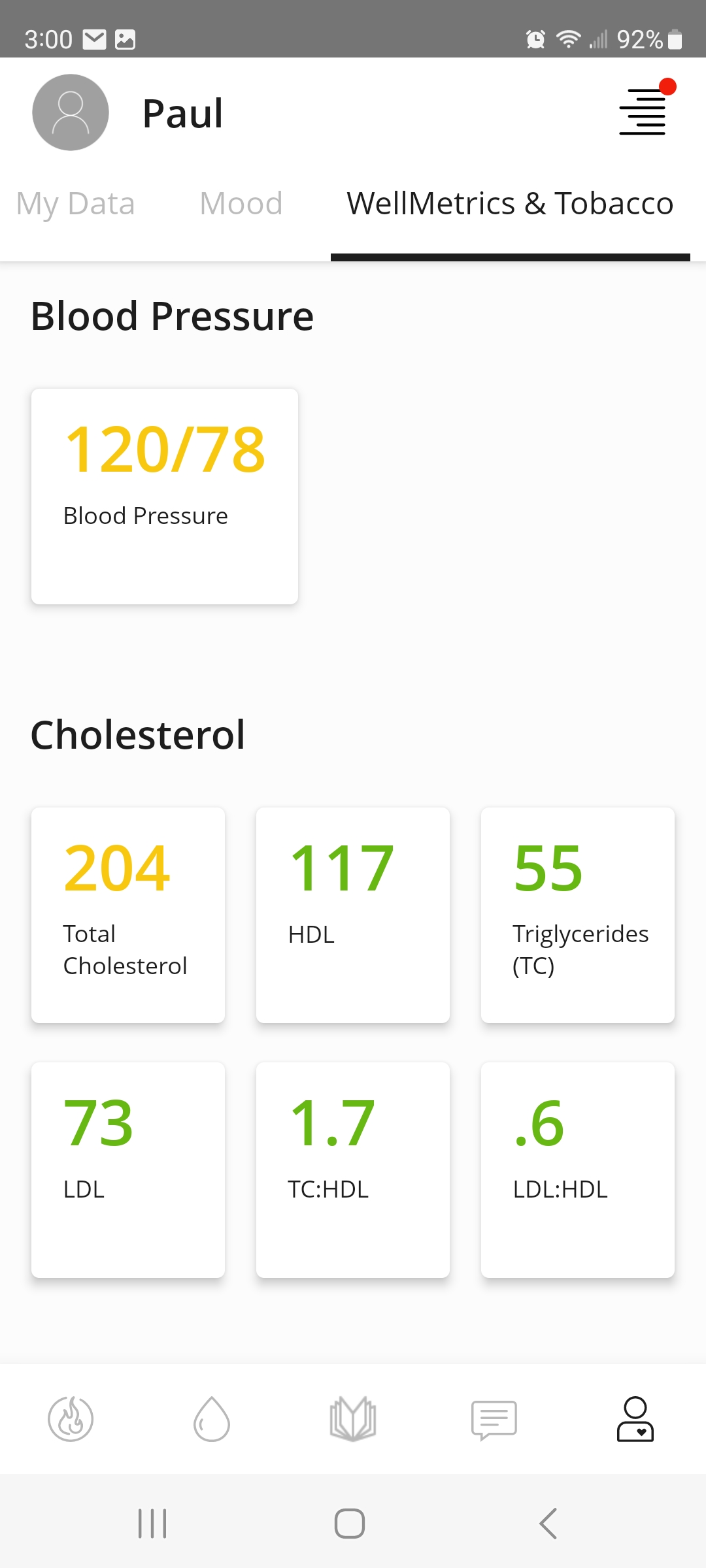
Task: Open the 204 Total Cholesterol card
Action: (128, 915)
